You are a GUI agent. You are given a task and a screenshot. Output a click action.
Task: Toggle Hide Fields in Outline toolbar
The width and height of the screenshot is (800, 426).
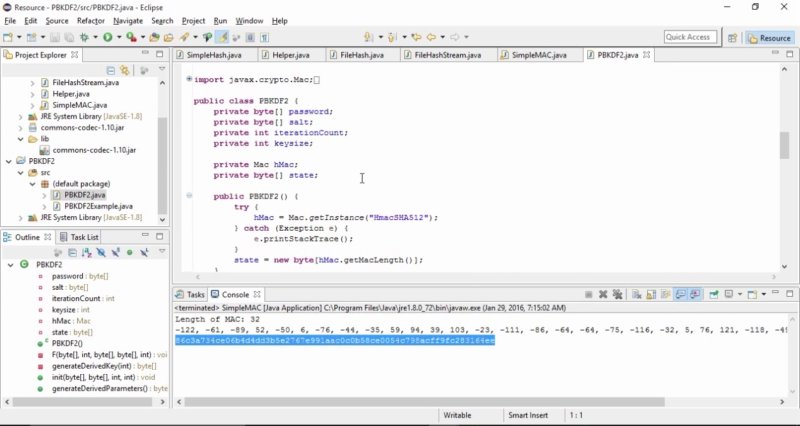point(101,252)
